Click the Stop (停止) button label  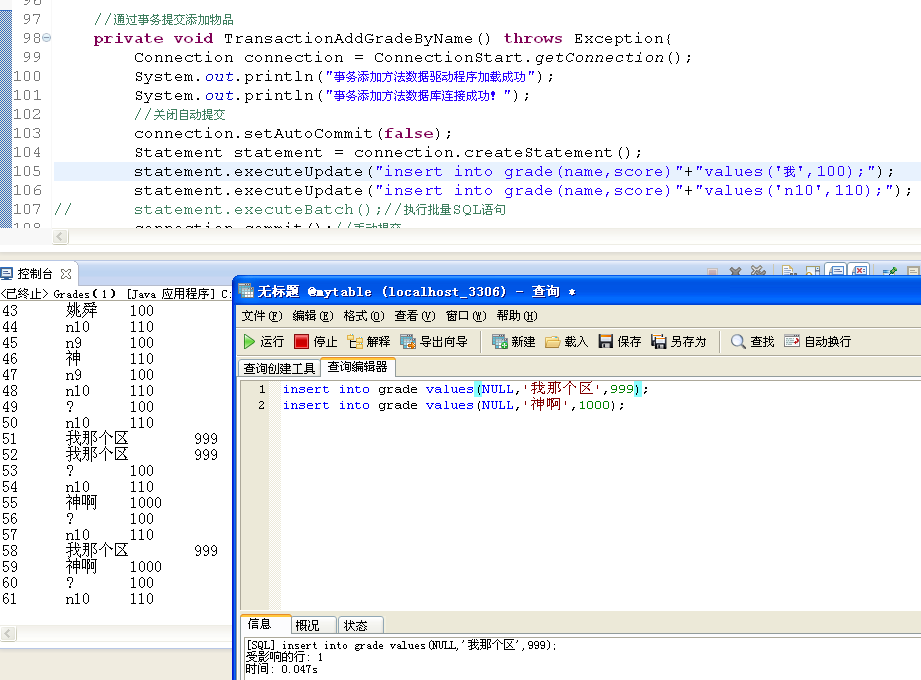(325, 342)
